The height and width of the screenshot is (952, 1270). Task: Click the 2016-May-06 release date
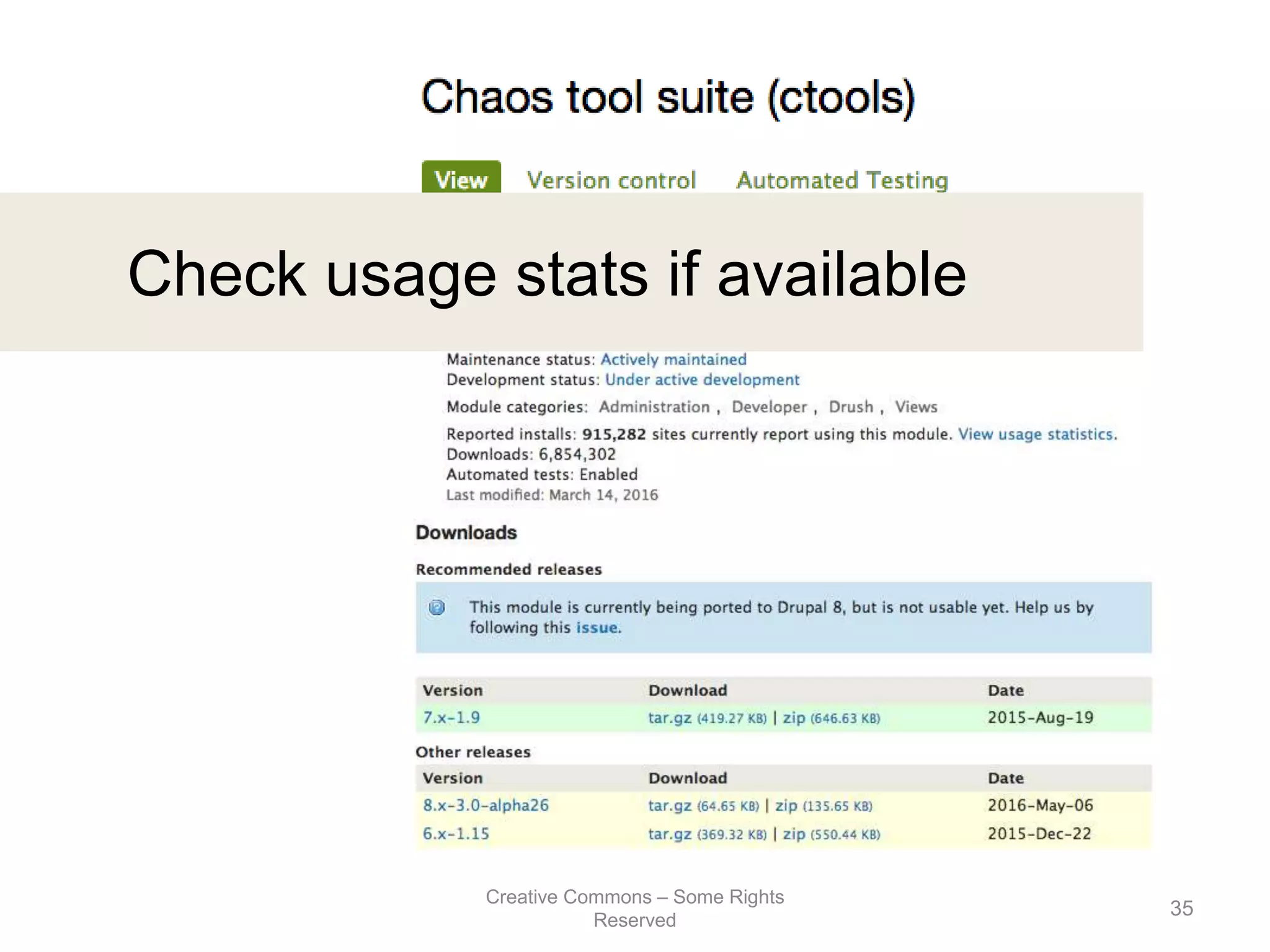[1041, 806]
